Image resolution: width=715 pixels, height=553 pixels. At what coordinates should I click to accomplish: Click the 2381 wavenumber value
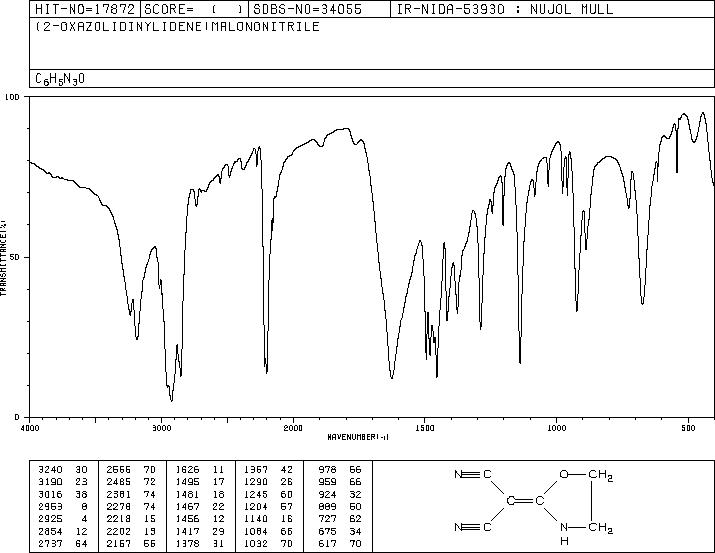(119, 494)
